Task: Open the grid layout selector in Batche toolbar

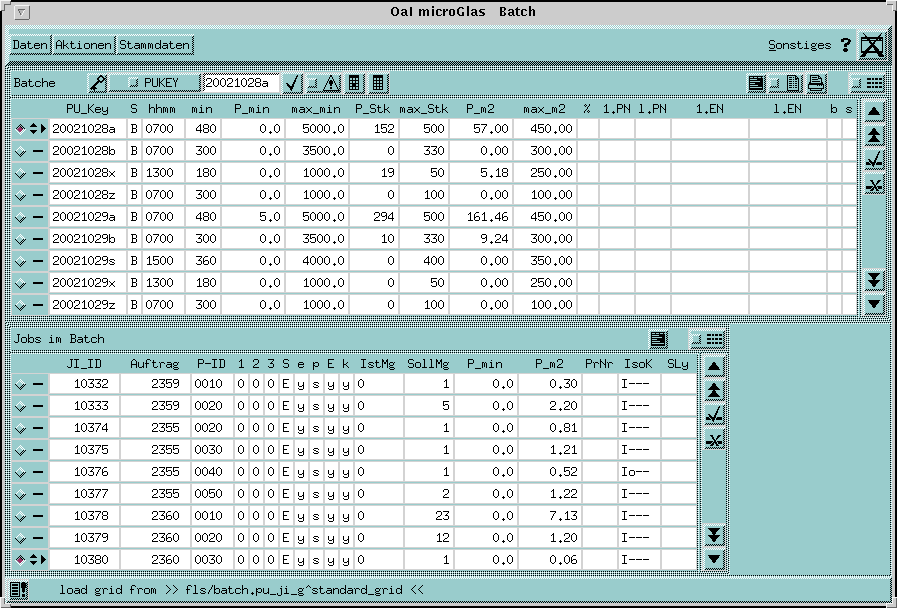Action: click(x=868, y=83)
